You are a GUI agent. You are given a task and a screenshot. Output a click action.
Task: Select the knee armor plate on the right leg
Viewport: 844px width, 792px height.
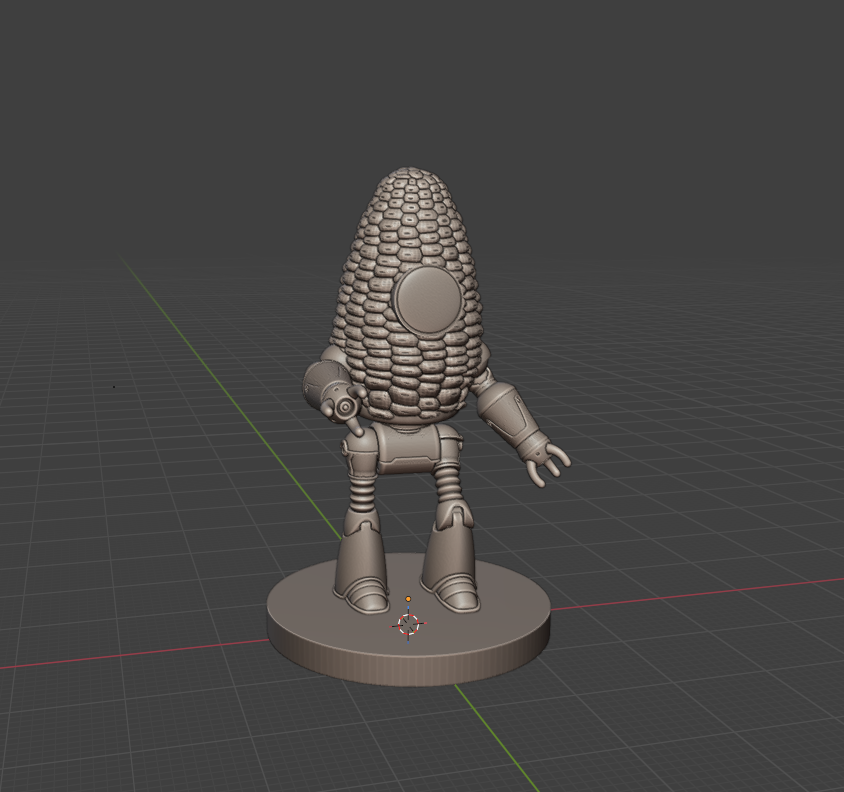click(454, 517)
